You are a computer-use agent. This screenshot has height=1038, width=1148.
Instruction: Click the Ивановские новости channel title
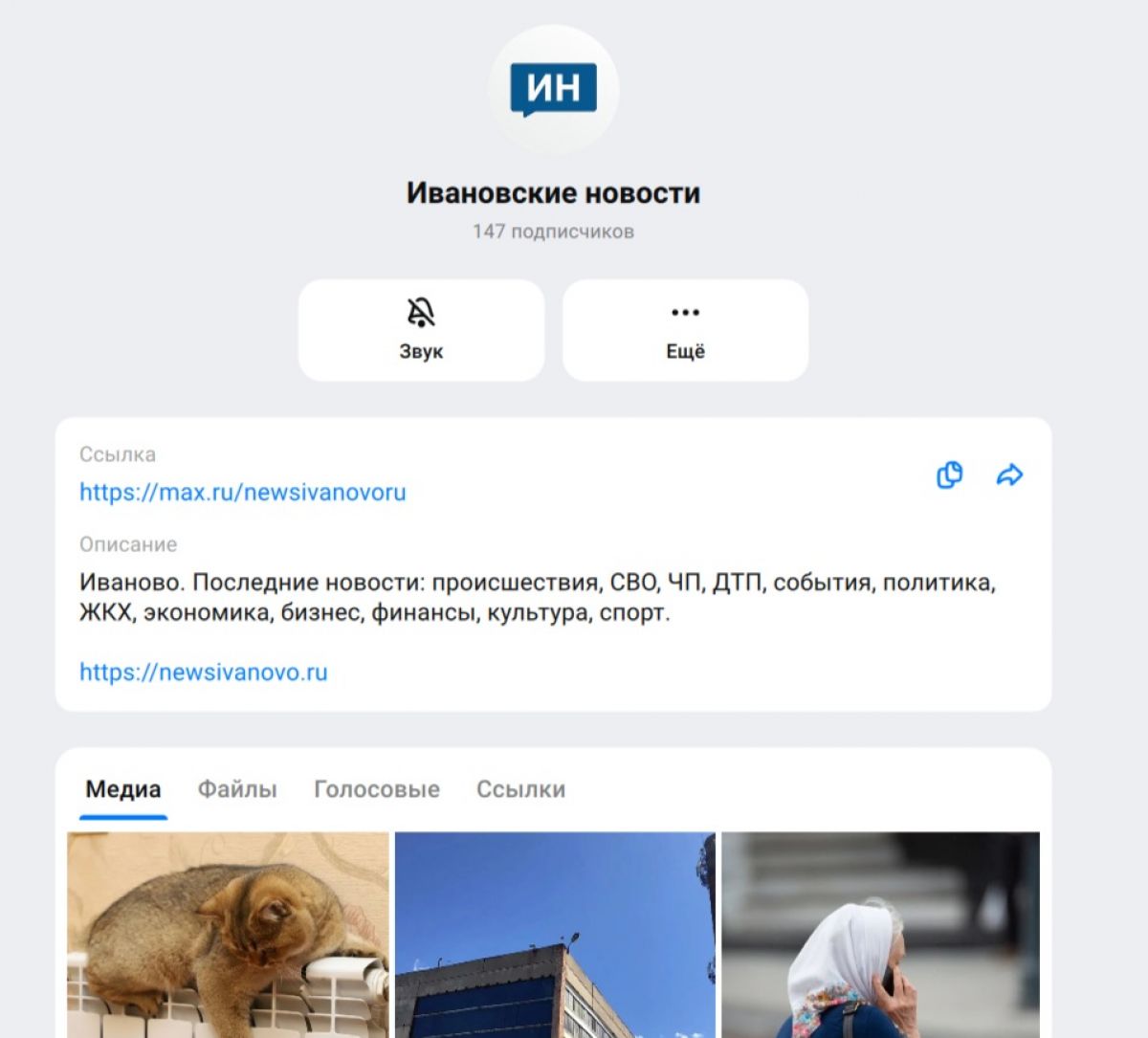click(x=554, y=193)
